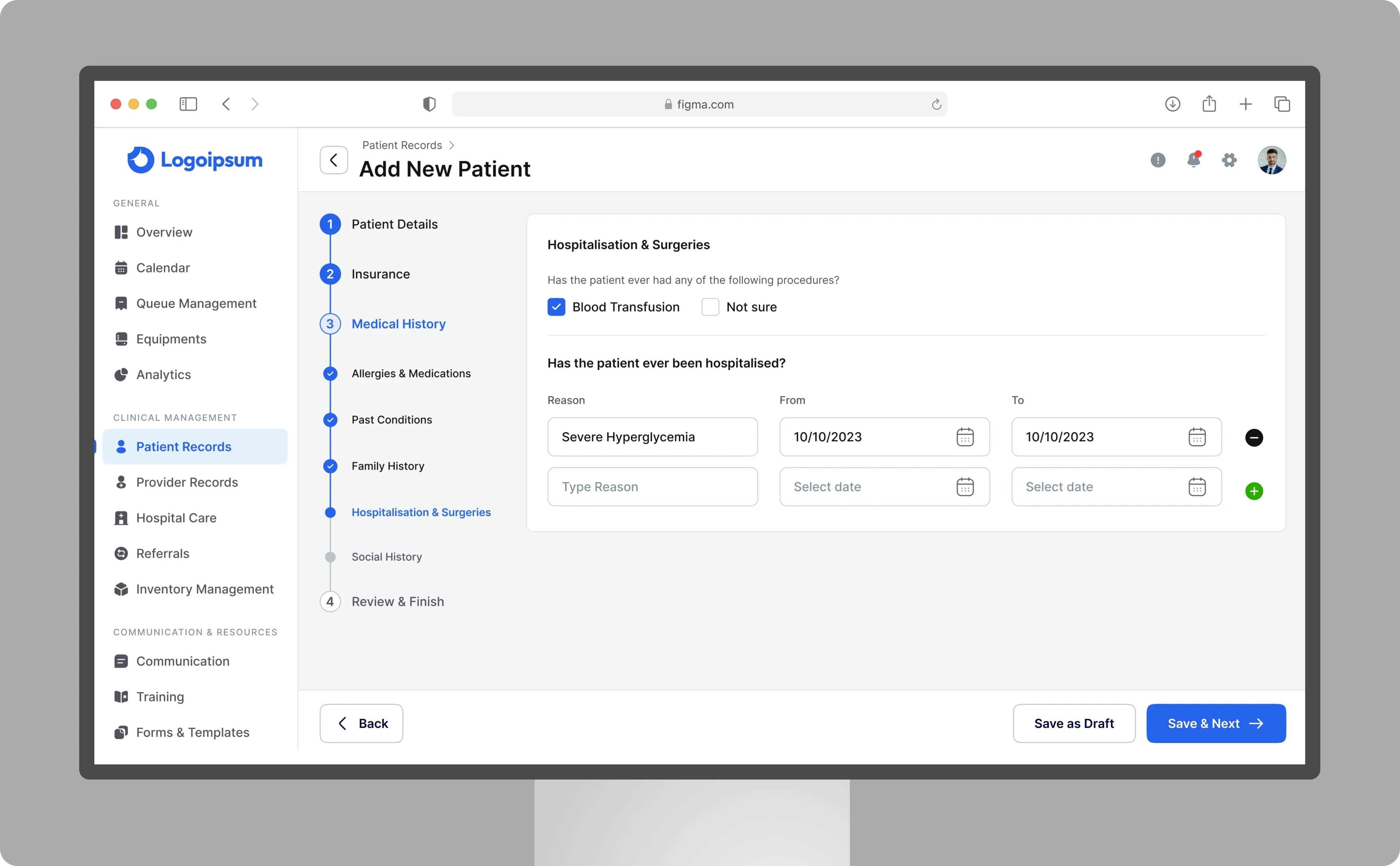Open the To date picker showing 10/10/2023

[1197, 437]
